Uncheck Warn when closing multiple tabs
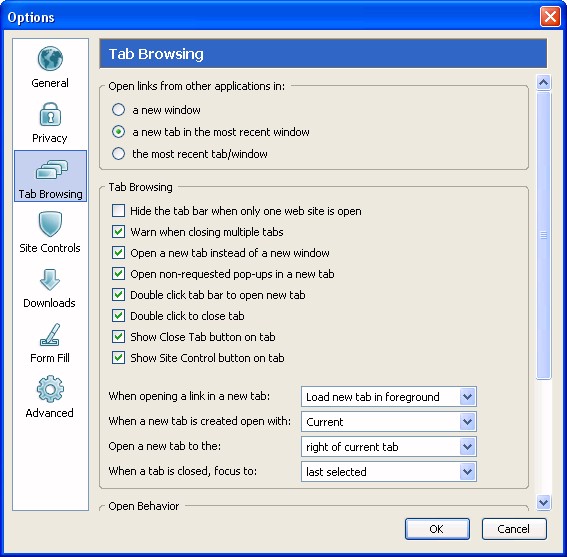The height and width of the screenshot is (557, 567). point(118,231)
